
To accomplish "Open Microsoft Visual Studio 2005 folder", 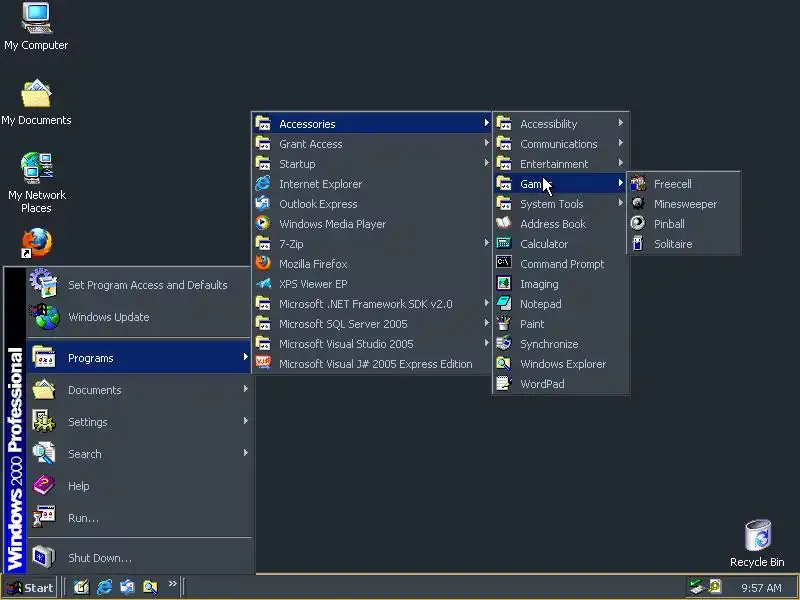I will [x=371, y=344].
